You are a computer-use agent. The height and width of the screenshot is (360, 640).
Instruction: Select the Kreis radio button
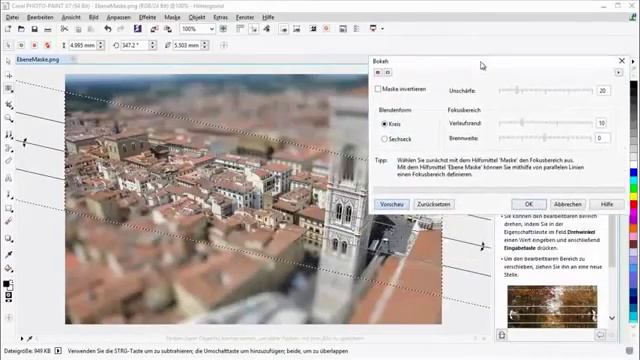pyautogui.click(x=384, y=124)
